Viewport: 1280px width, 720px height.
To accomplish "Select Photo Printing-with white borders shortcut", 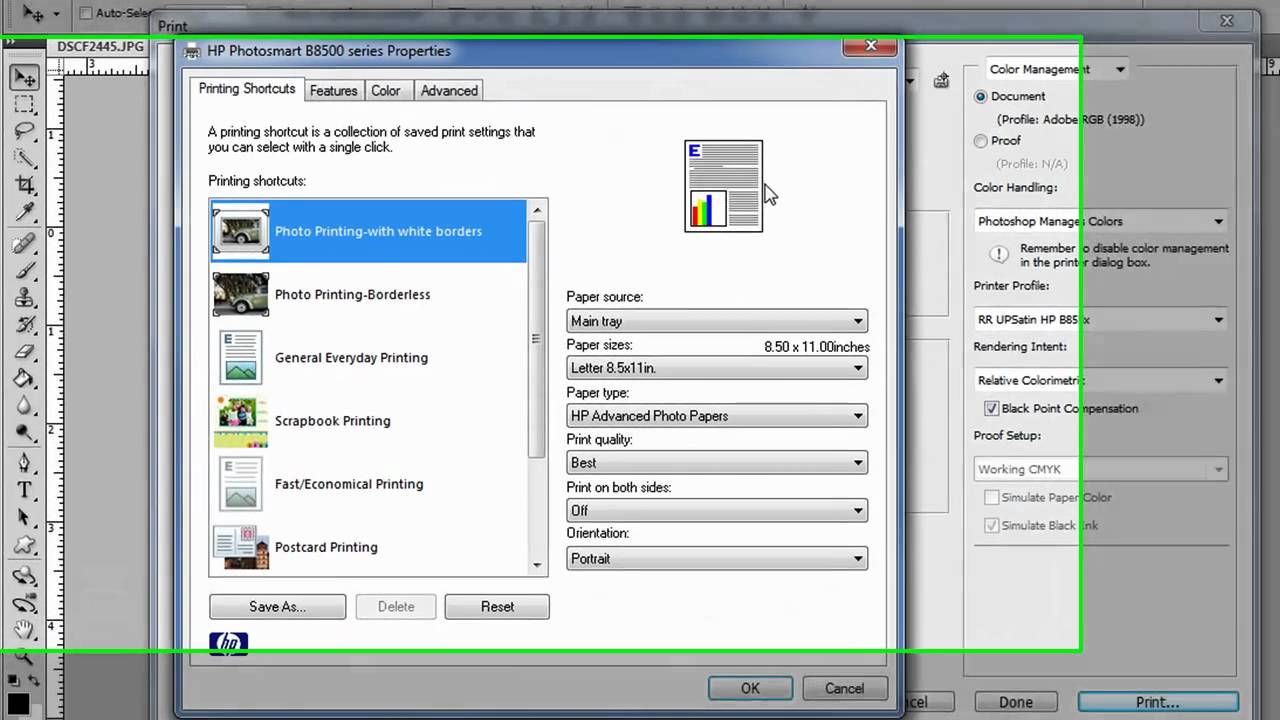I will coord(368,231).
